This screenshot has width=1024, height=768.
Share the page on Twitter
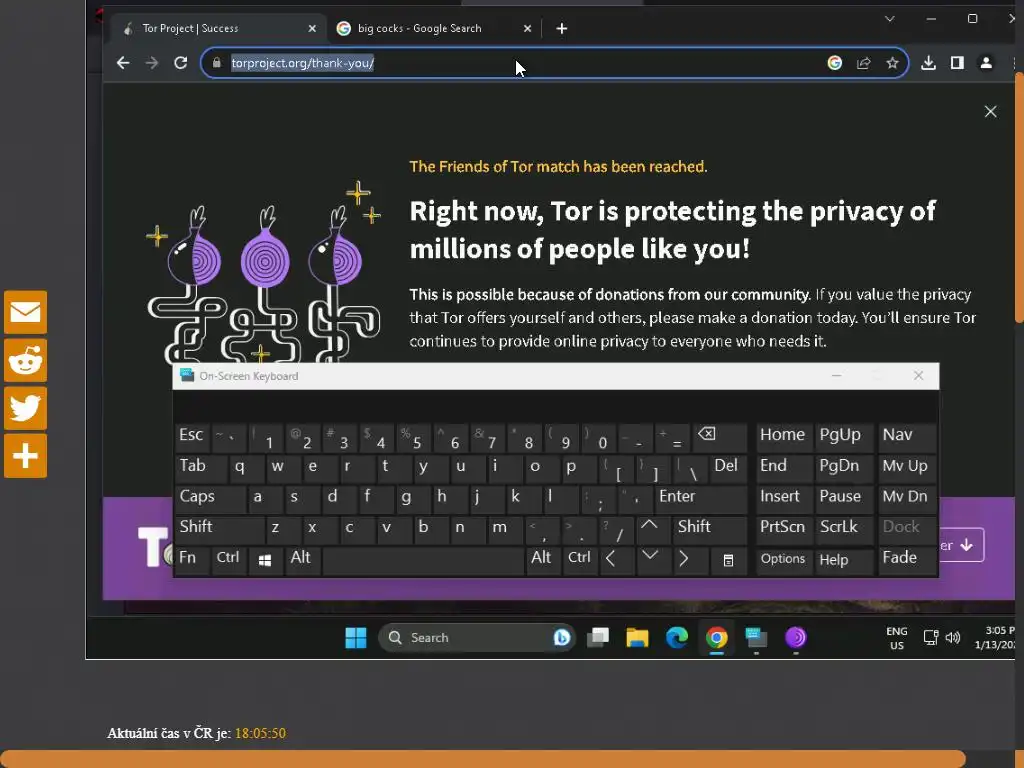point(25,408)
